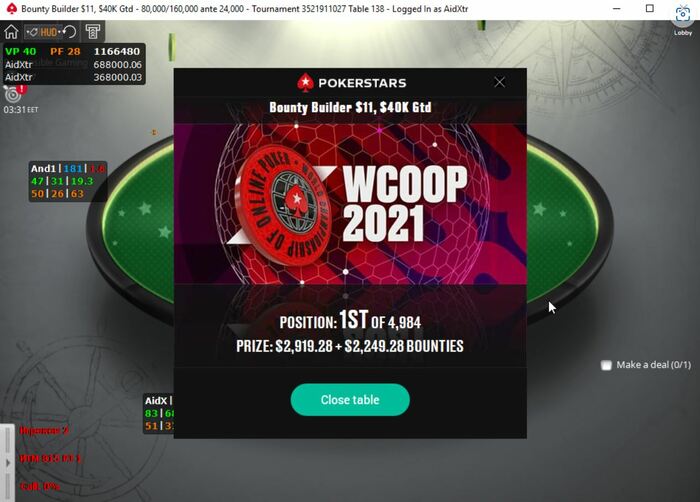Image resolution: width=700 pixels, height=502 pixels.
Task: Click the PokerStars spade logo in popup header
Action: 305,83
